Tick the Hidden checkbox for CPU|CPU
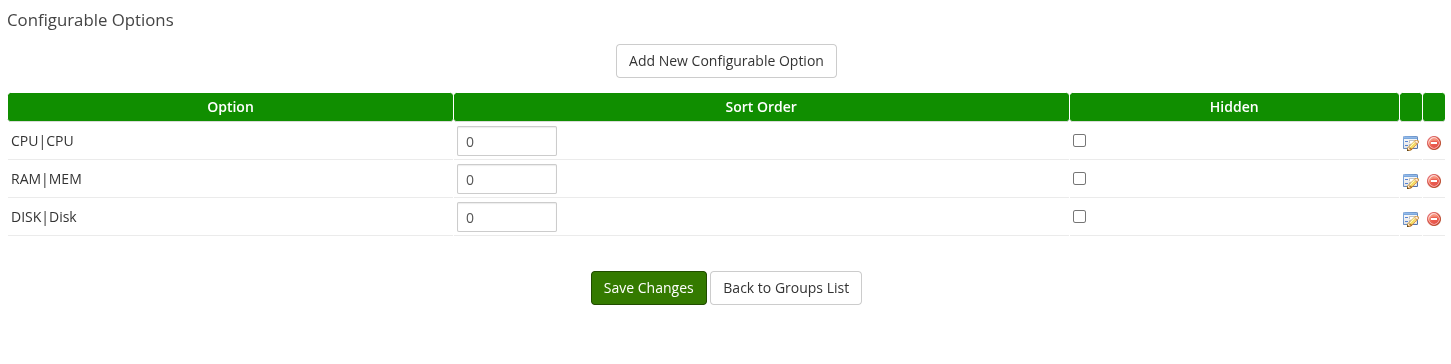1451x364 pixels. (1079, 141)
